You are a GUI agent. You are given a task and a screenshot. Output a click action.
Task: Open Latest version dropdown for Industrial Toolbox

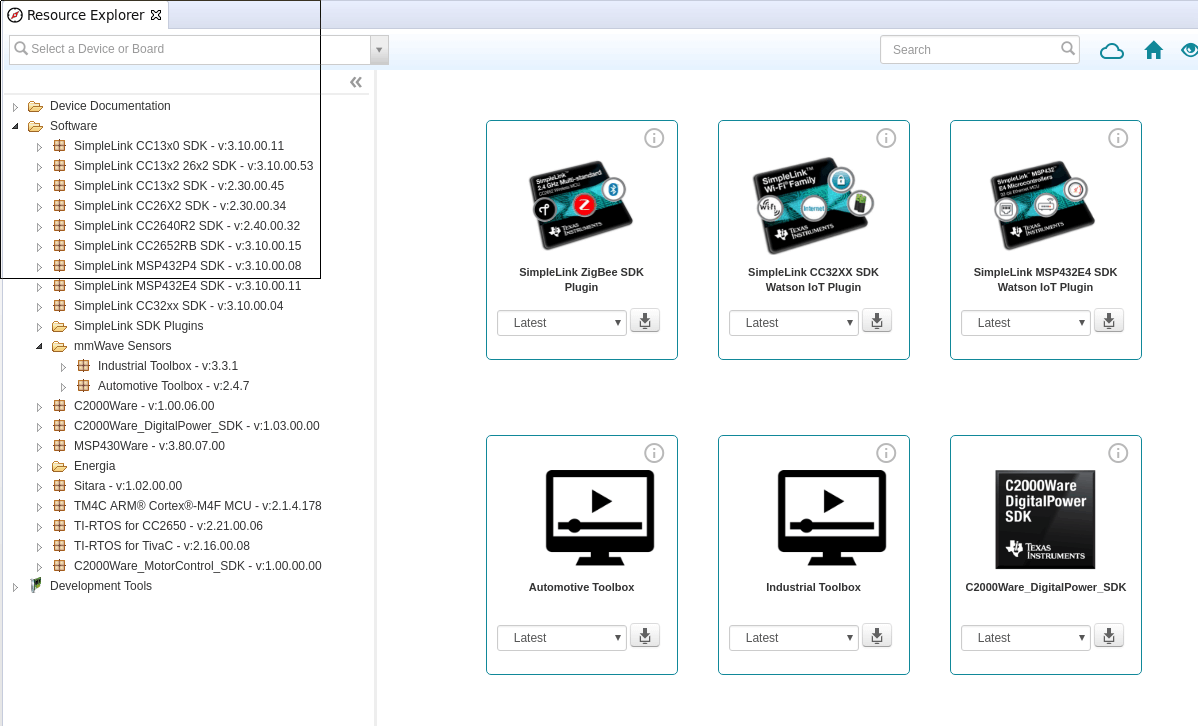(x=794, y=637)
